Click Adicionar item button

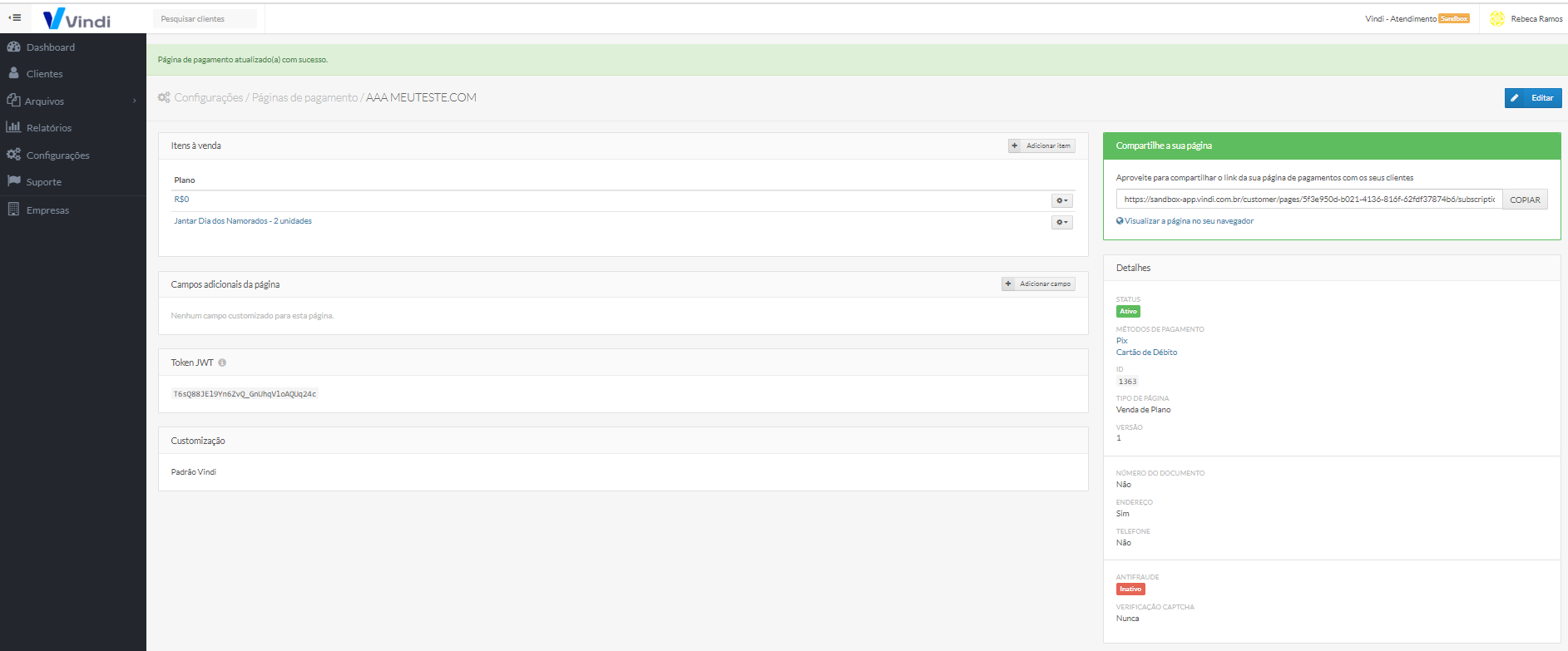click(1041, 145)
